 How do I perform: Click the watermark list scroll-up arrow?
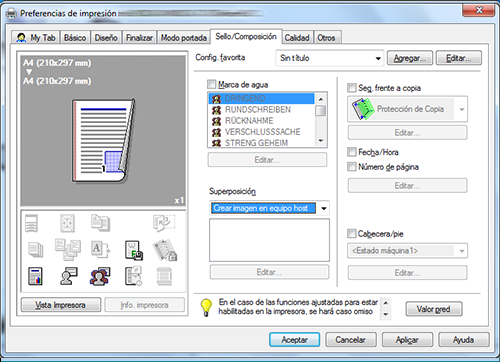[x=321, y=99]
